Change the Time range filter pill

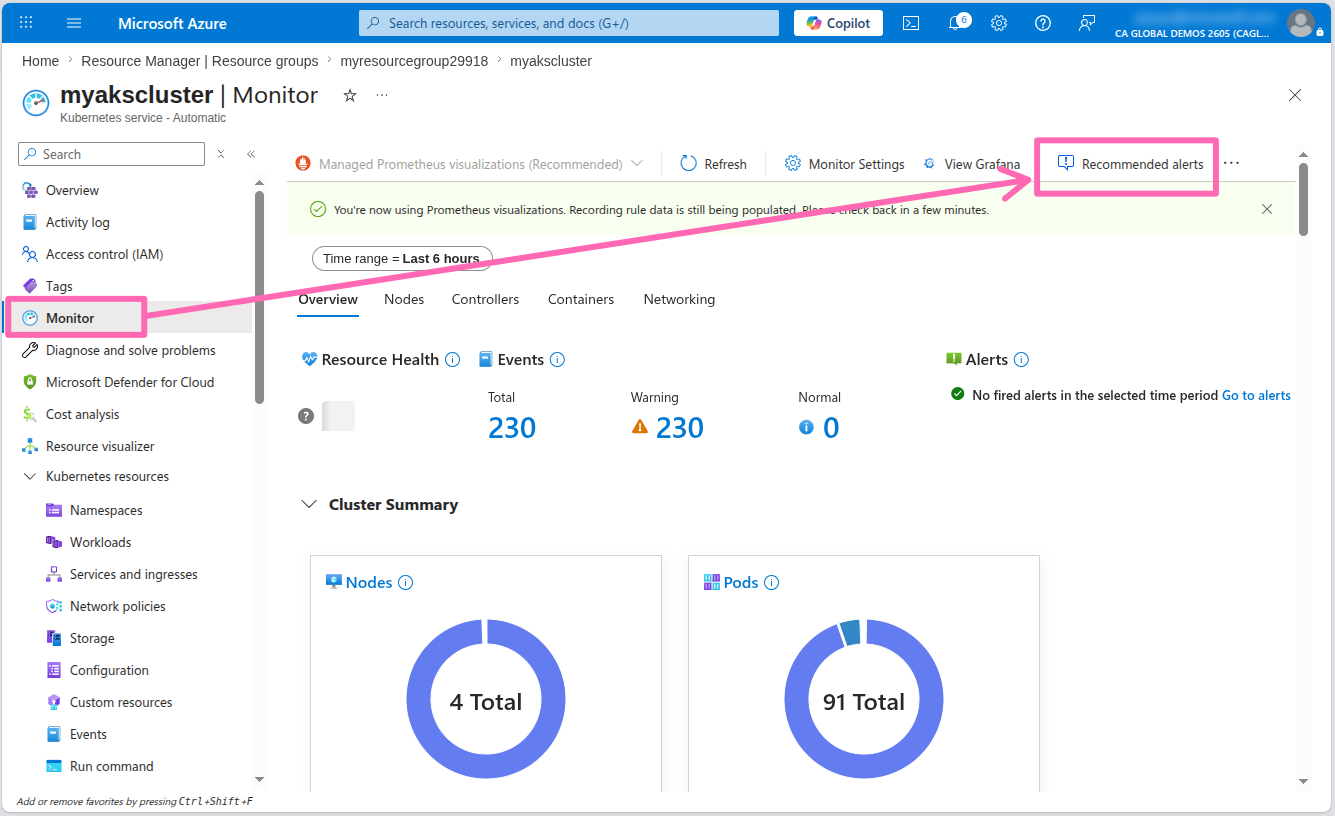click(401, 258)
